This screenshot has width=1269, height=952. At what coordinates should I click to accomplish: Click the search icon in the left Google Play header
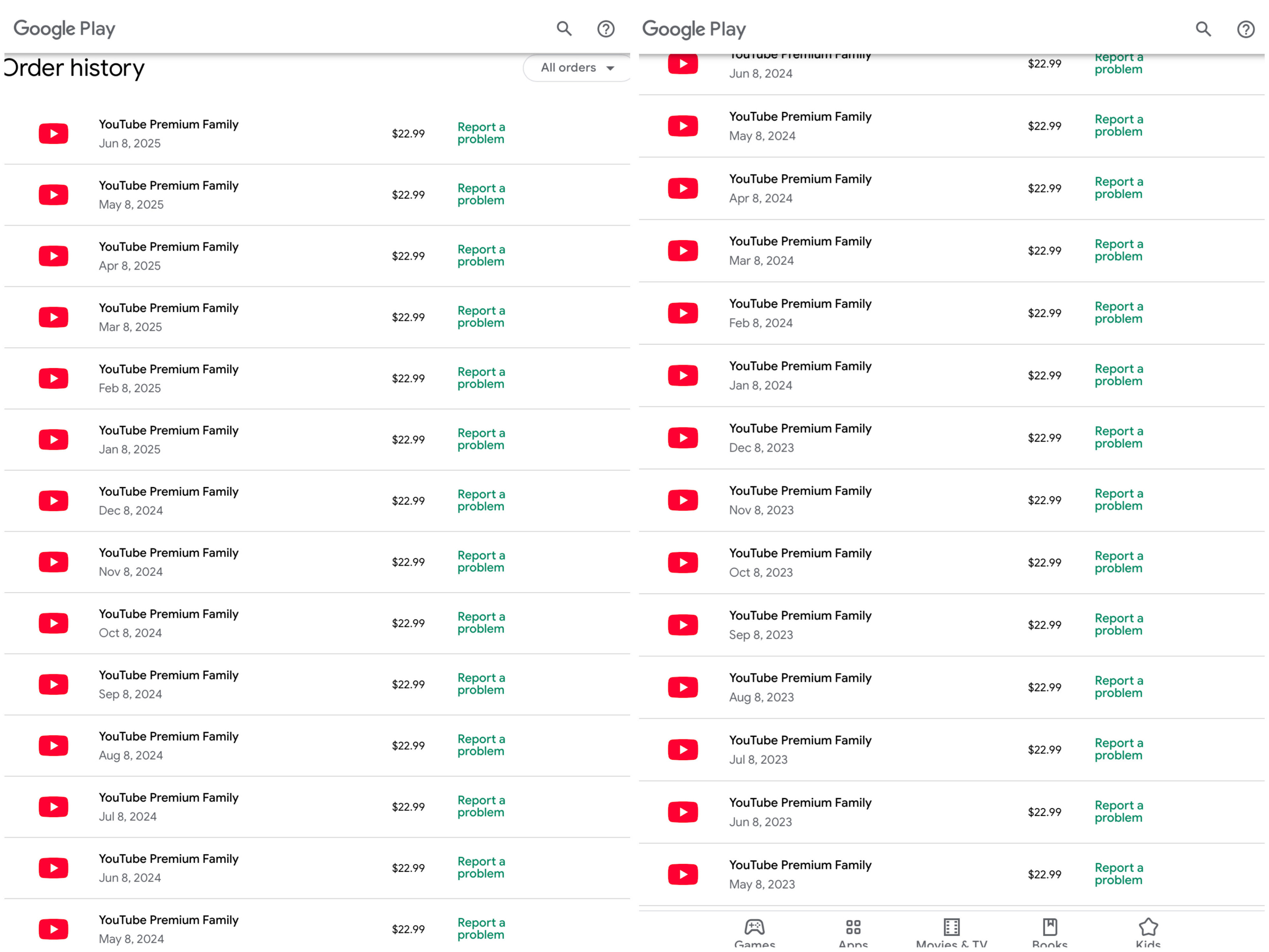[564, 29]
